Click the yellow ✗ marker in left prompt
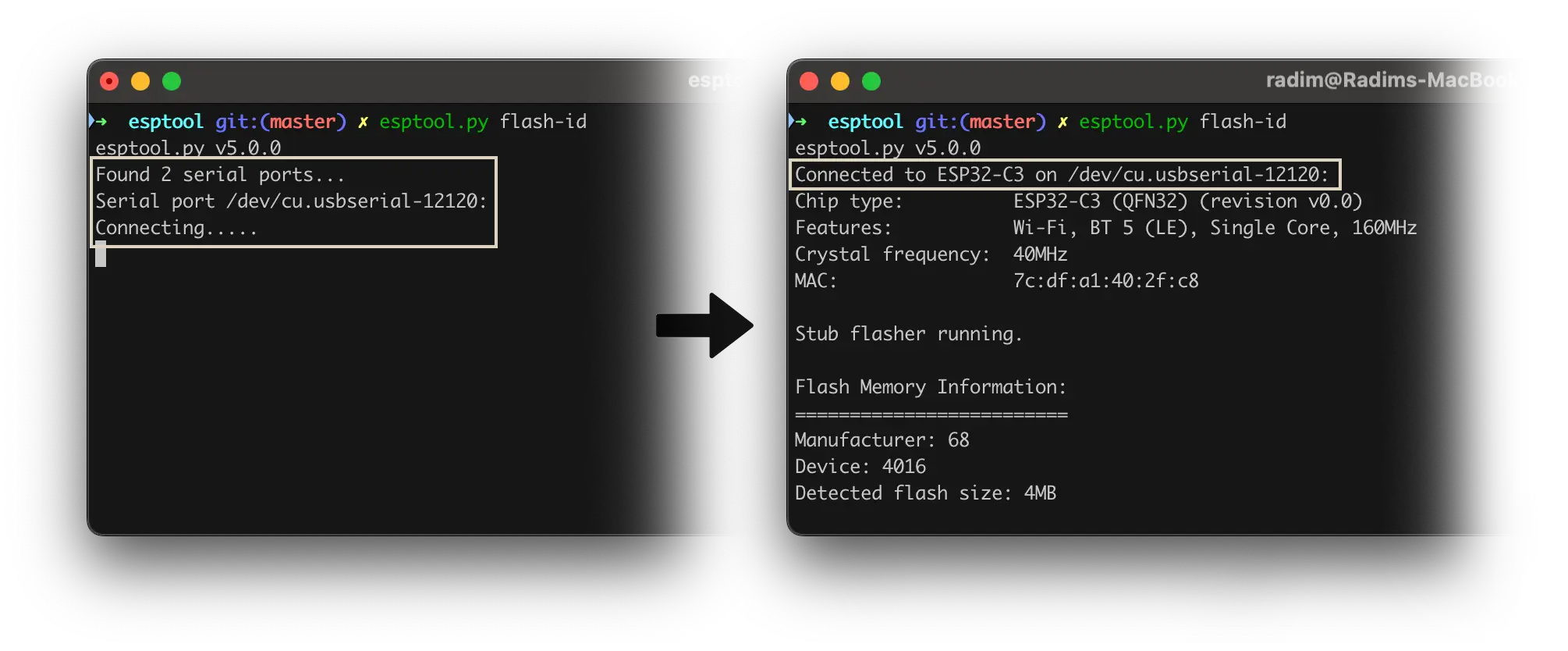This screenshot has width=1568, height=651. (x=363, y=123)
